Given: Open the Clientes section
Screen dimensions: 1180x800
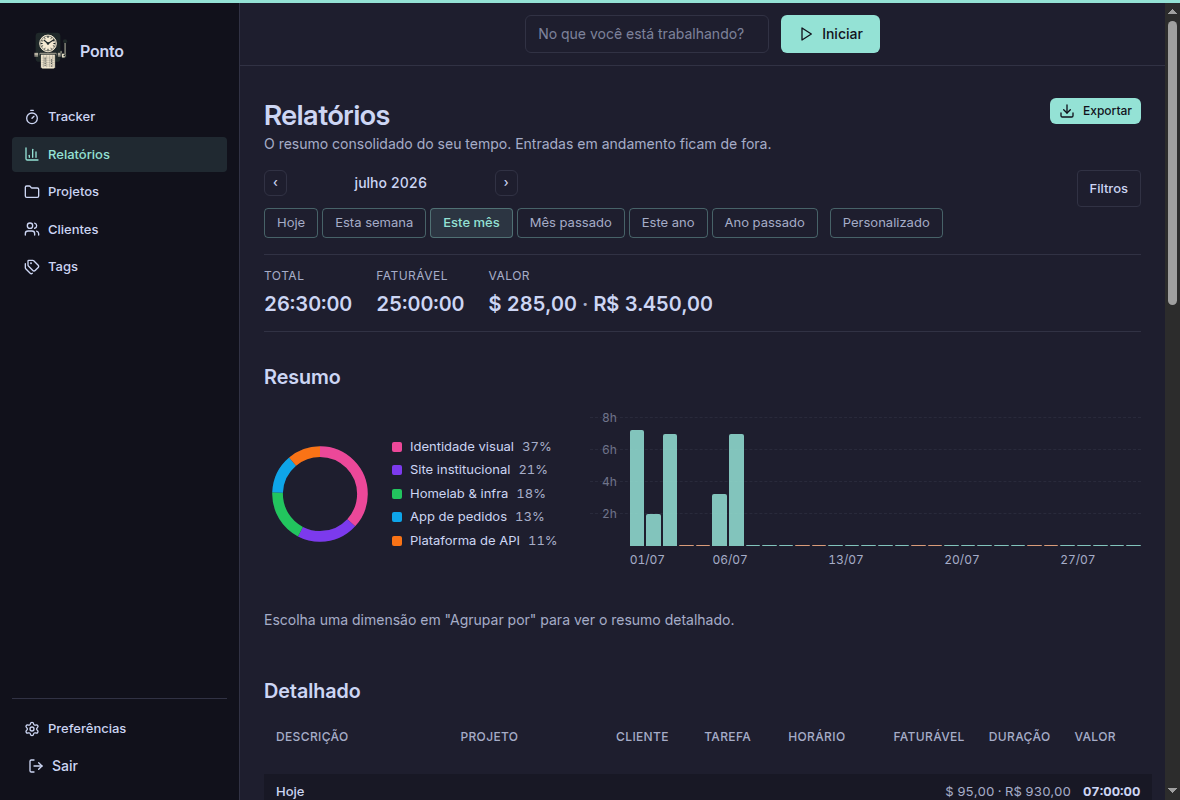Looking at the screenshot, I should 119,230.
